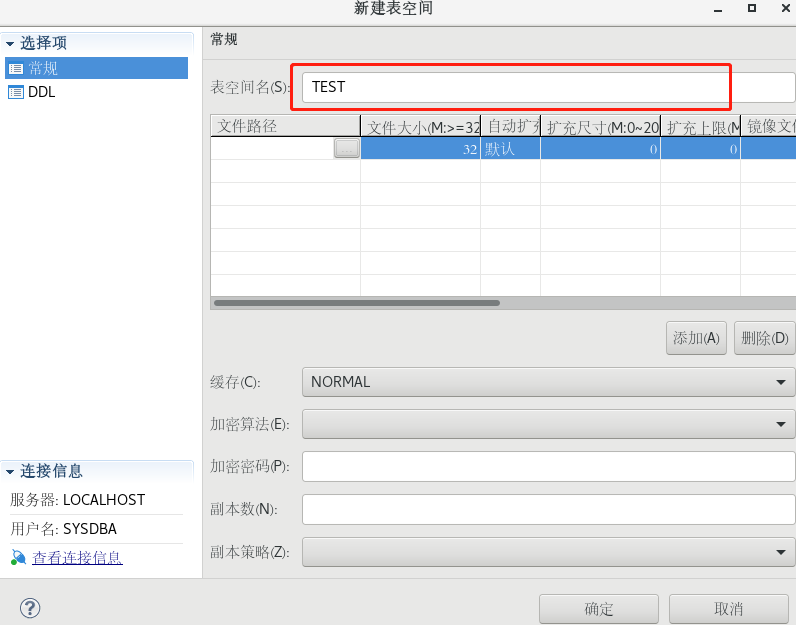Screen dimensions: 796x625
Task: Select the 常规 page icon
Action: (x=16, y=68)
